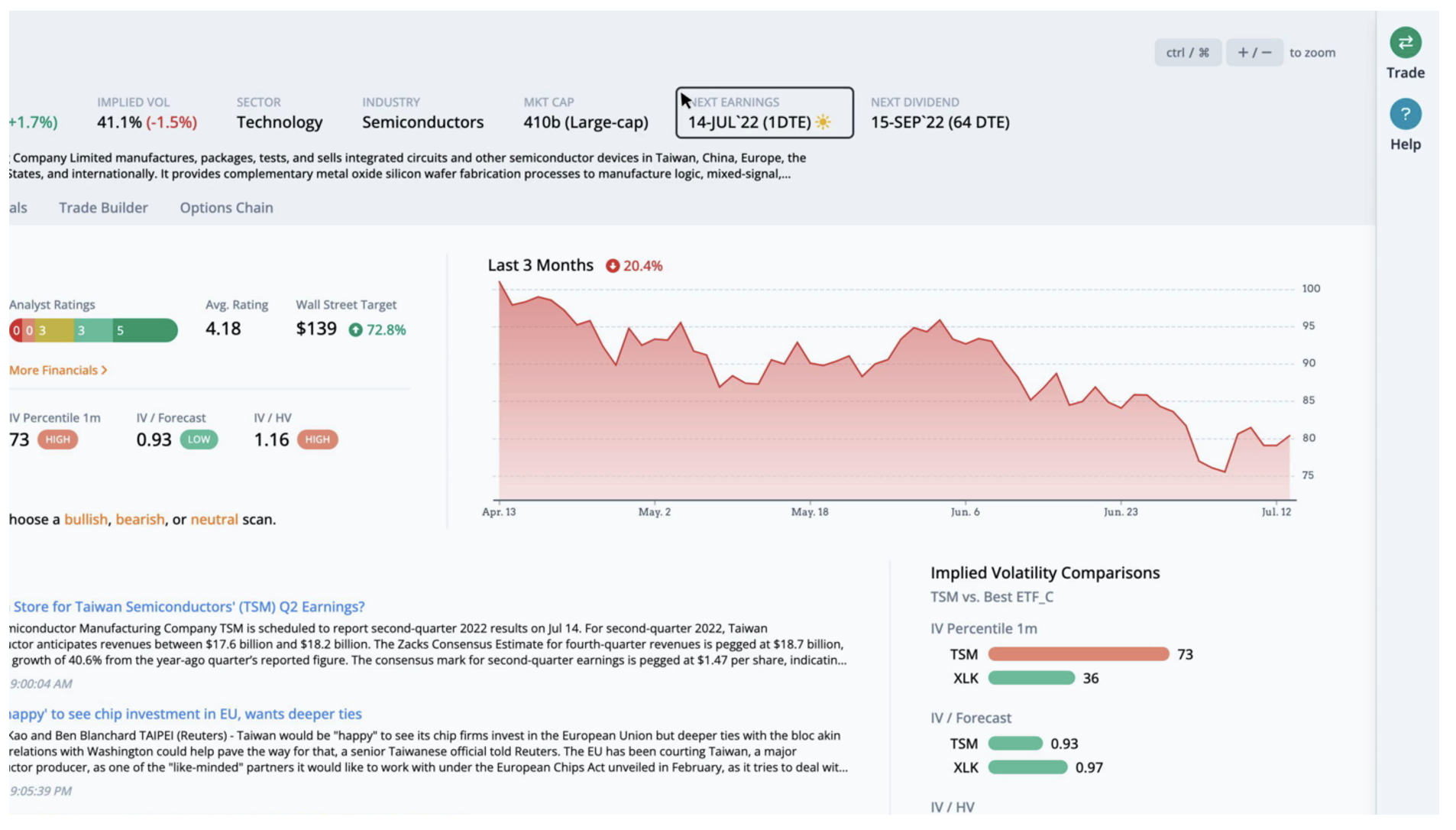Viewport: 1456px width, 830px height.
Task: Click green up-arrow icon beside 72.8%
Action: (355, 330)
